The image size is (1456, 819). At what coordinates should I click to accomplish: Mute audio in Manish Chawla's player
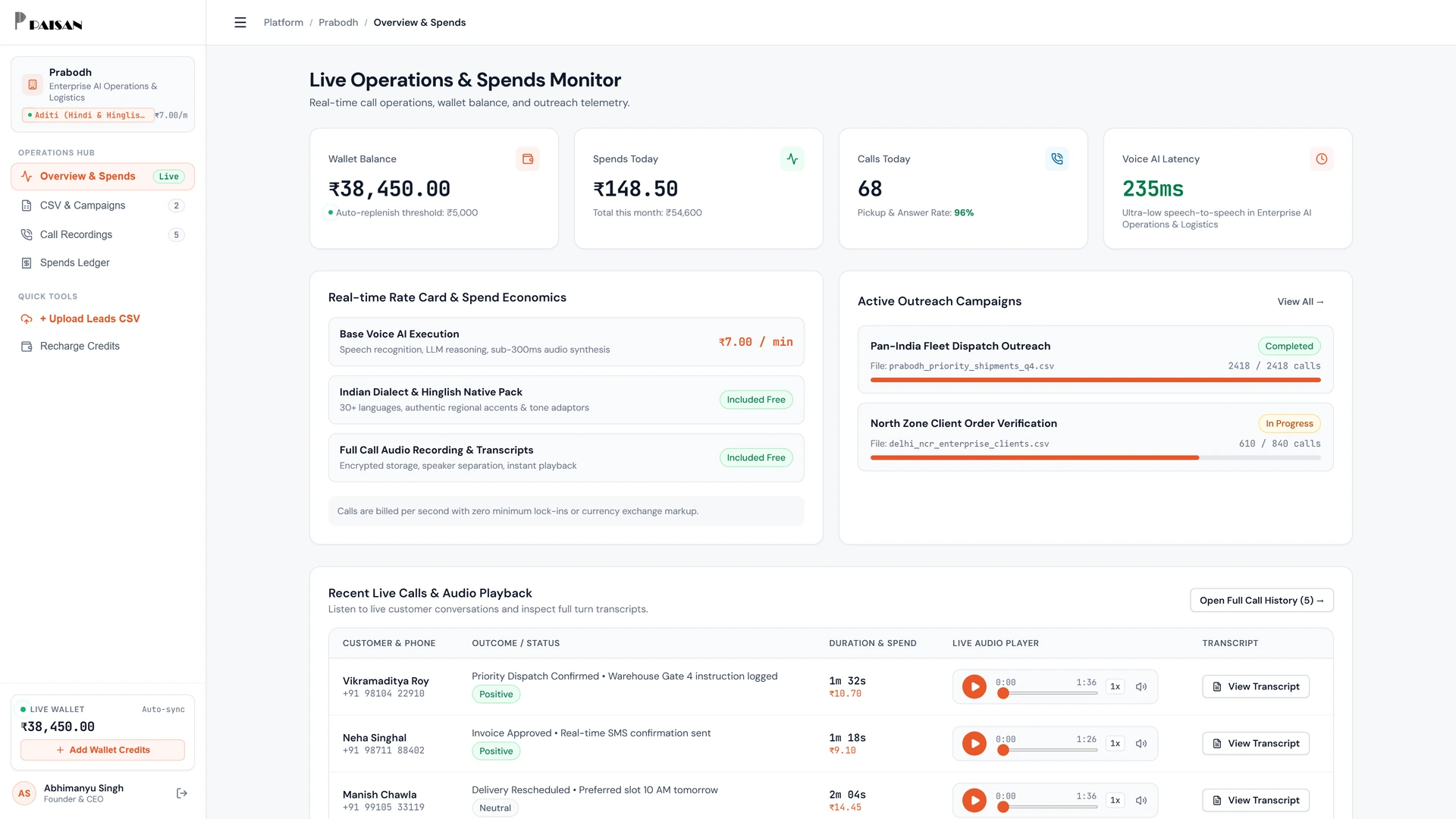(1141, 801)
